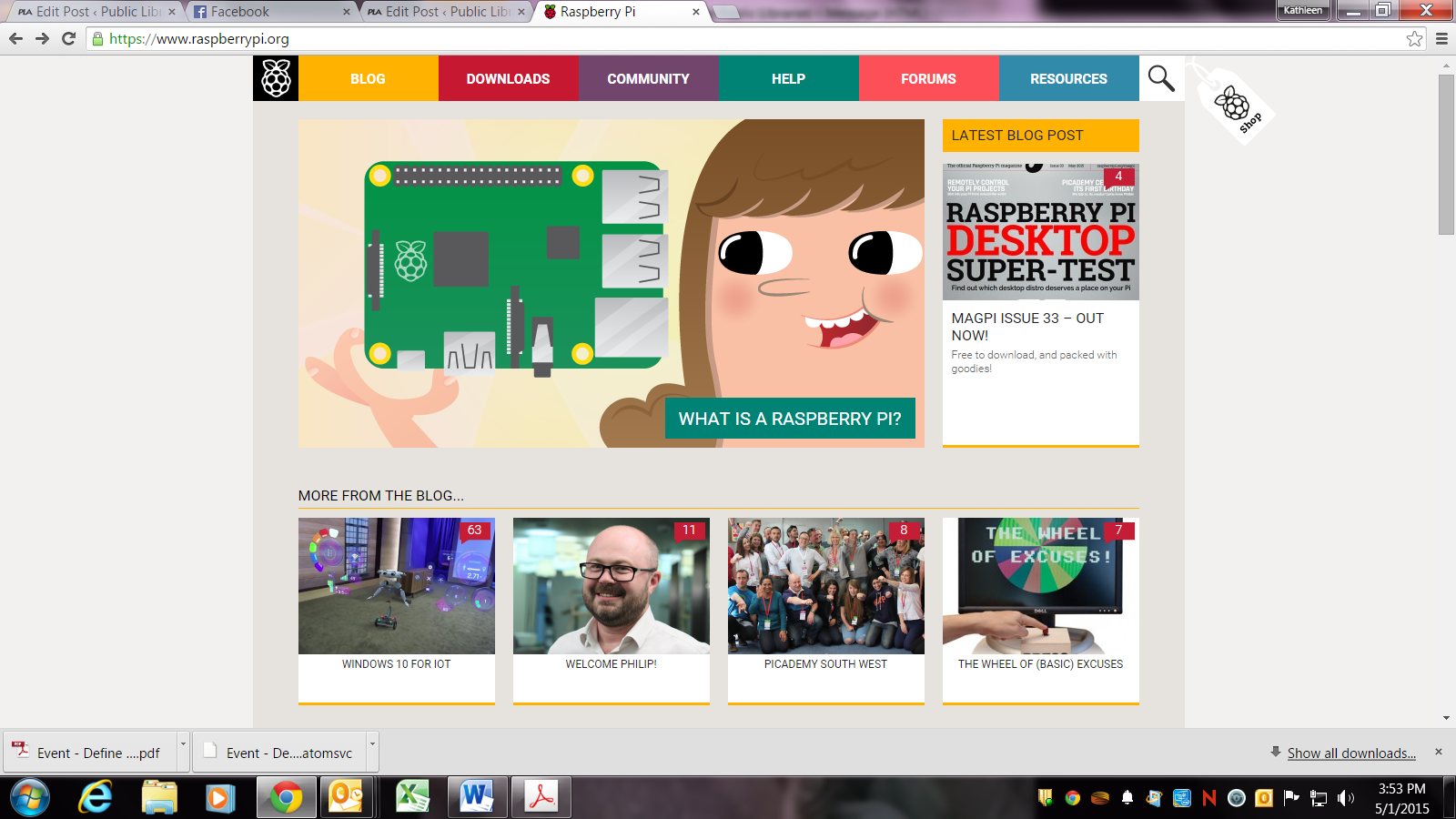Open the PICADEMY SOUTH WEST post link
Screen dimensions: 1456x819
tap(826, 664)
